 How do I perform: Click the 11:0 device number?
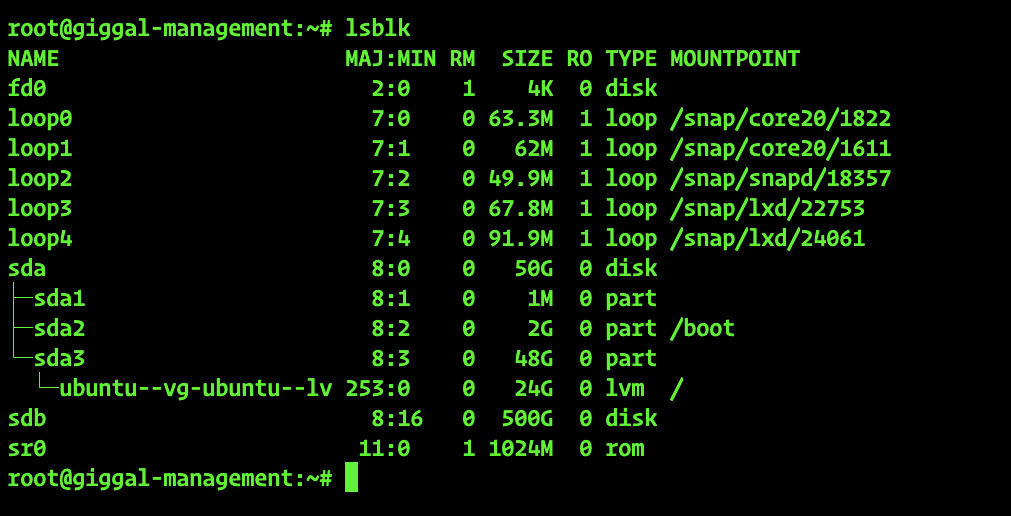384,448
